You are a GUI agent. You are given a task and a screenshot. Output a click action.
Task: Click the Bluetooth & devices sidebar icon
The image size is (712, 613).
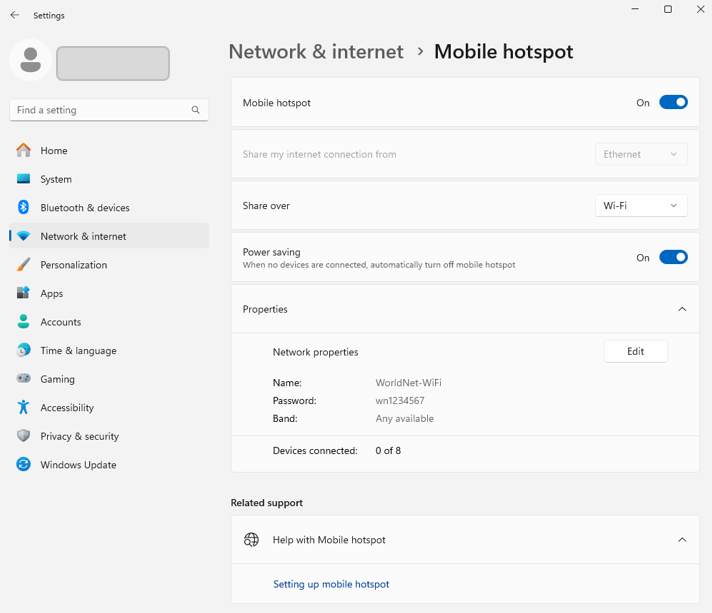23,208
